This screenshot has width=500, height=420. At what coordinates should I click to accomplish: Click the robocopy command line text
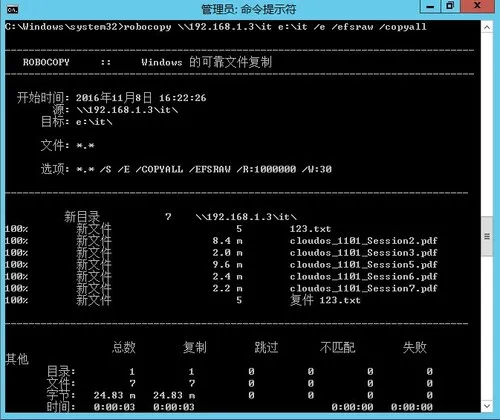216,27
